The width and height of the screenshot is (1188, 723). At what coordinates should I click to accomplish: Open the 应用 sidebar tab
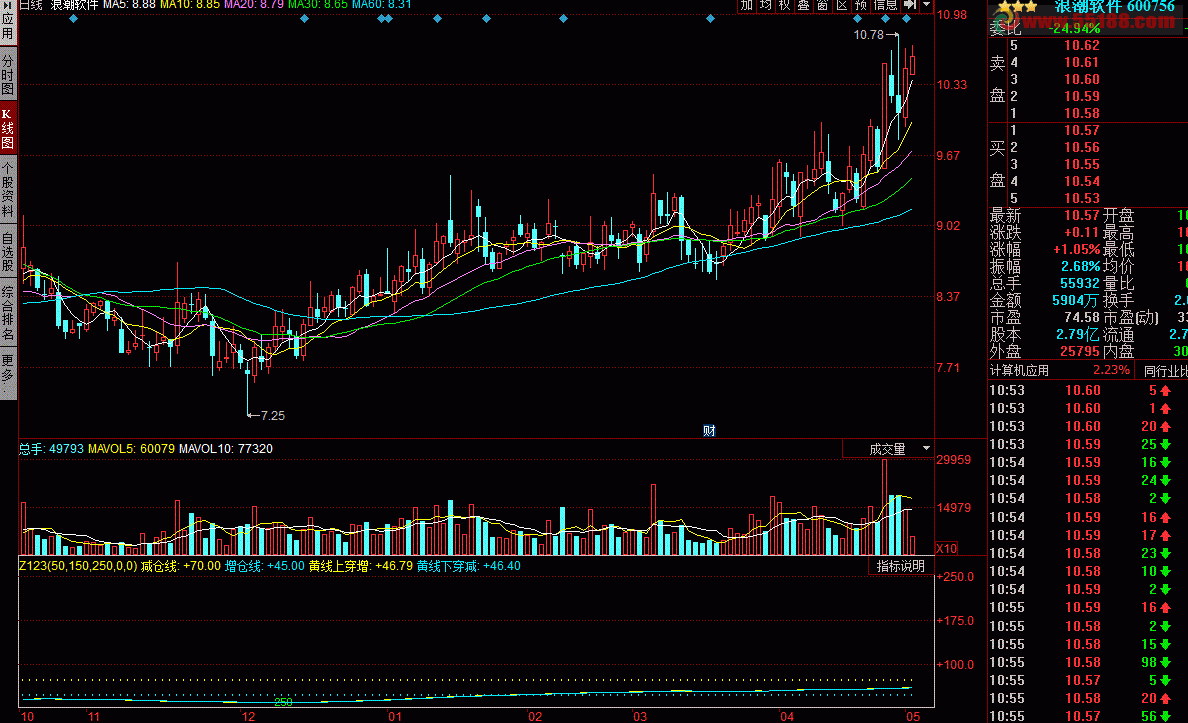coord(8,21)
